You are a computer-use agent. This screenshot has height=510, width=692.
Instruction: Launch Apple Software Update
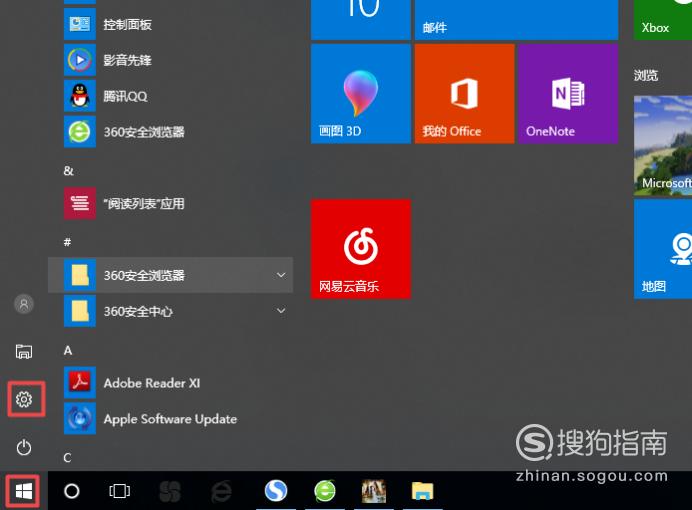point(170,418)
